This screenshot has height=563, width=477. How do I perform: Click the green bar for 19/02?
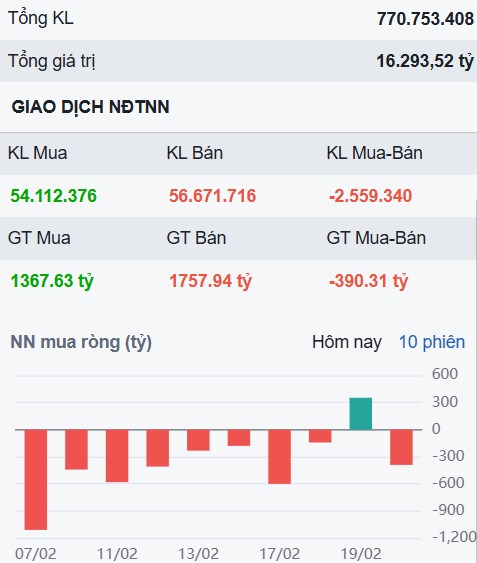pos(361,414)
